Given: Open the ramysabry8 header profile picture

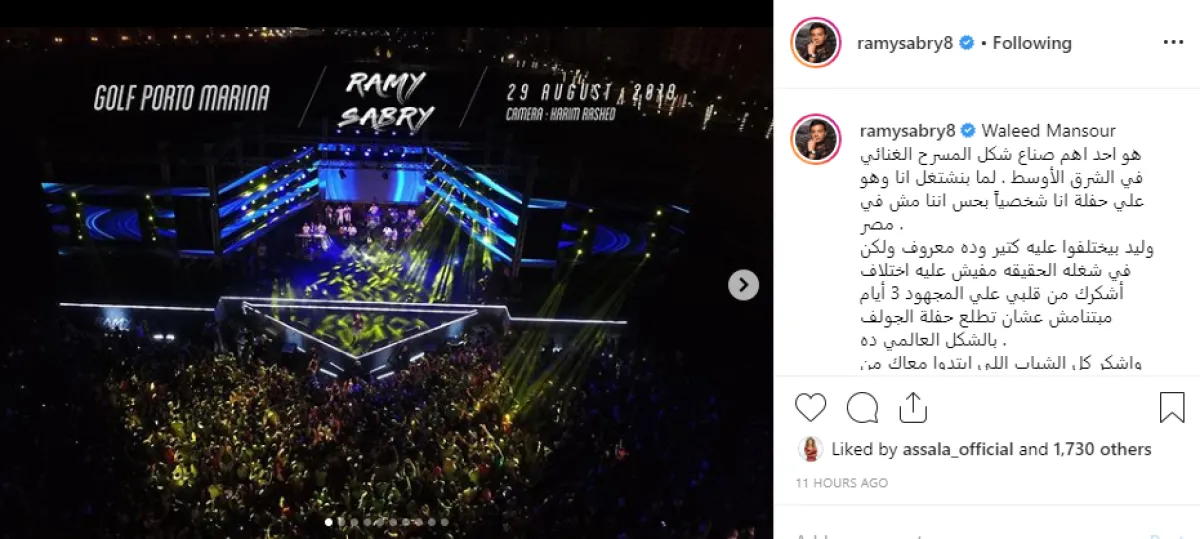Looking at the screenshot, I should (x=815, y=43).
